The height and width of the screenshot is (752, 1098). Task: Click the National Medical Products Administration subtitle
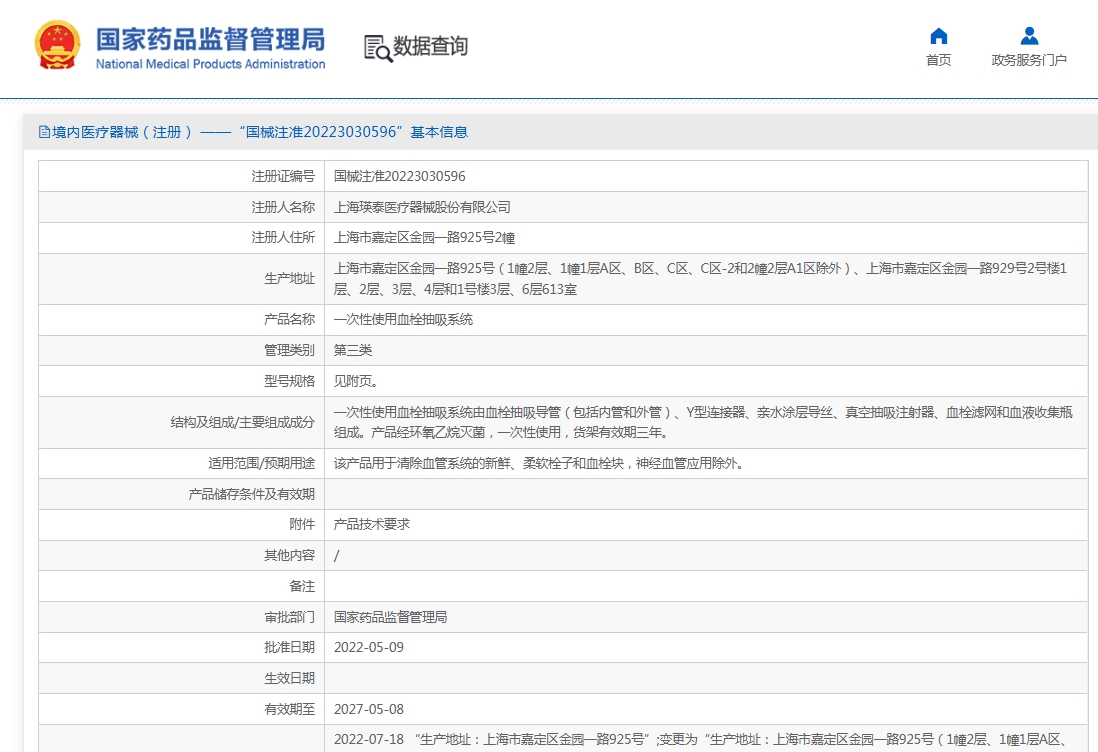[210, 64]
